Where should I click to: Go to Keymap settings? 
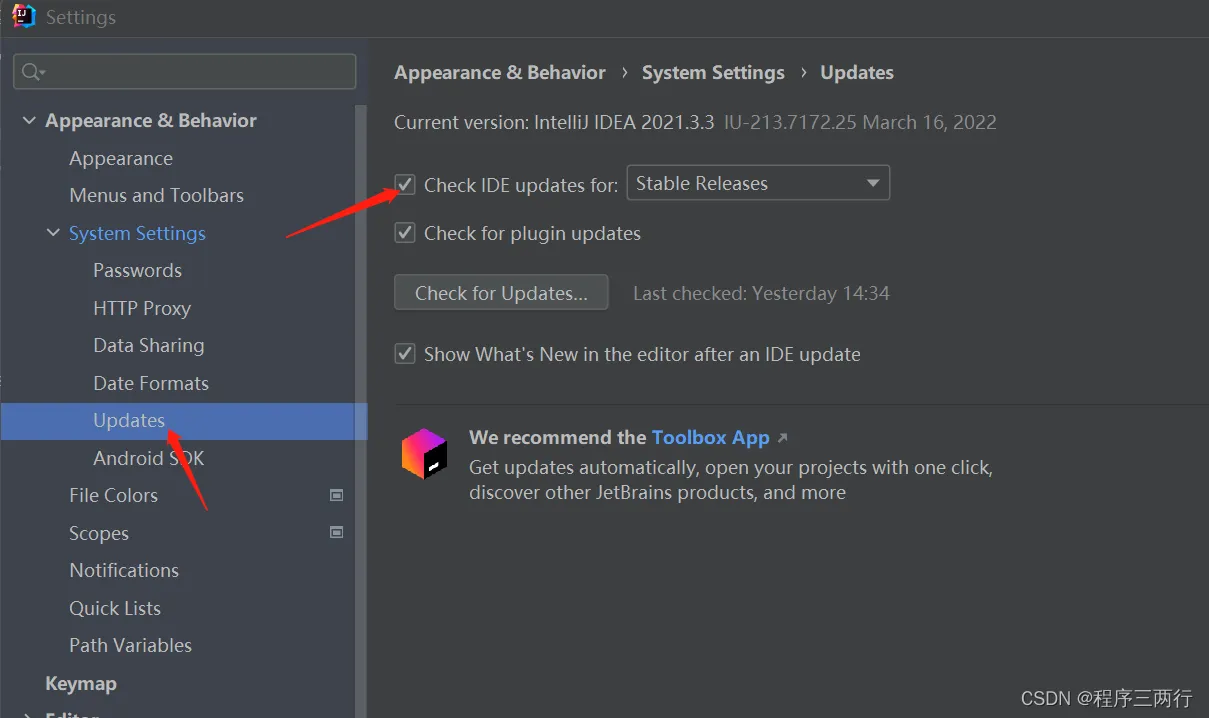pyautogui.click(x=81, y=684)
